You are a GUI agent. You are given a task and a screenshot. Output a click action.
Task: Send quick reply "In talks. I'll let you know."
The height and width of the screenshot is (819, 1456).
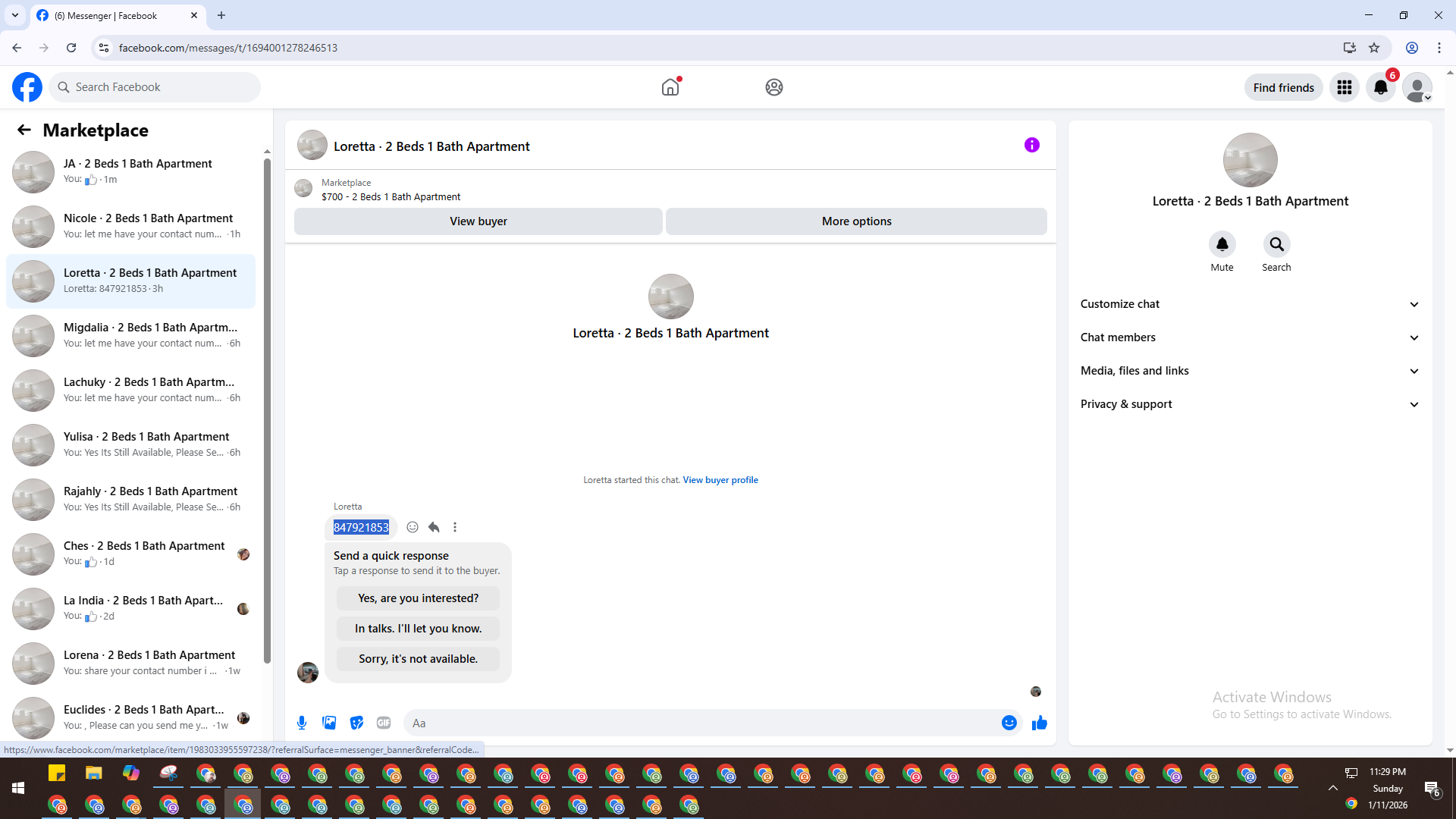(x=418, y=629)
